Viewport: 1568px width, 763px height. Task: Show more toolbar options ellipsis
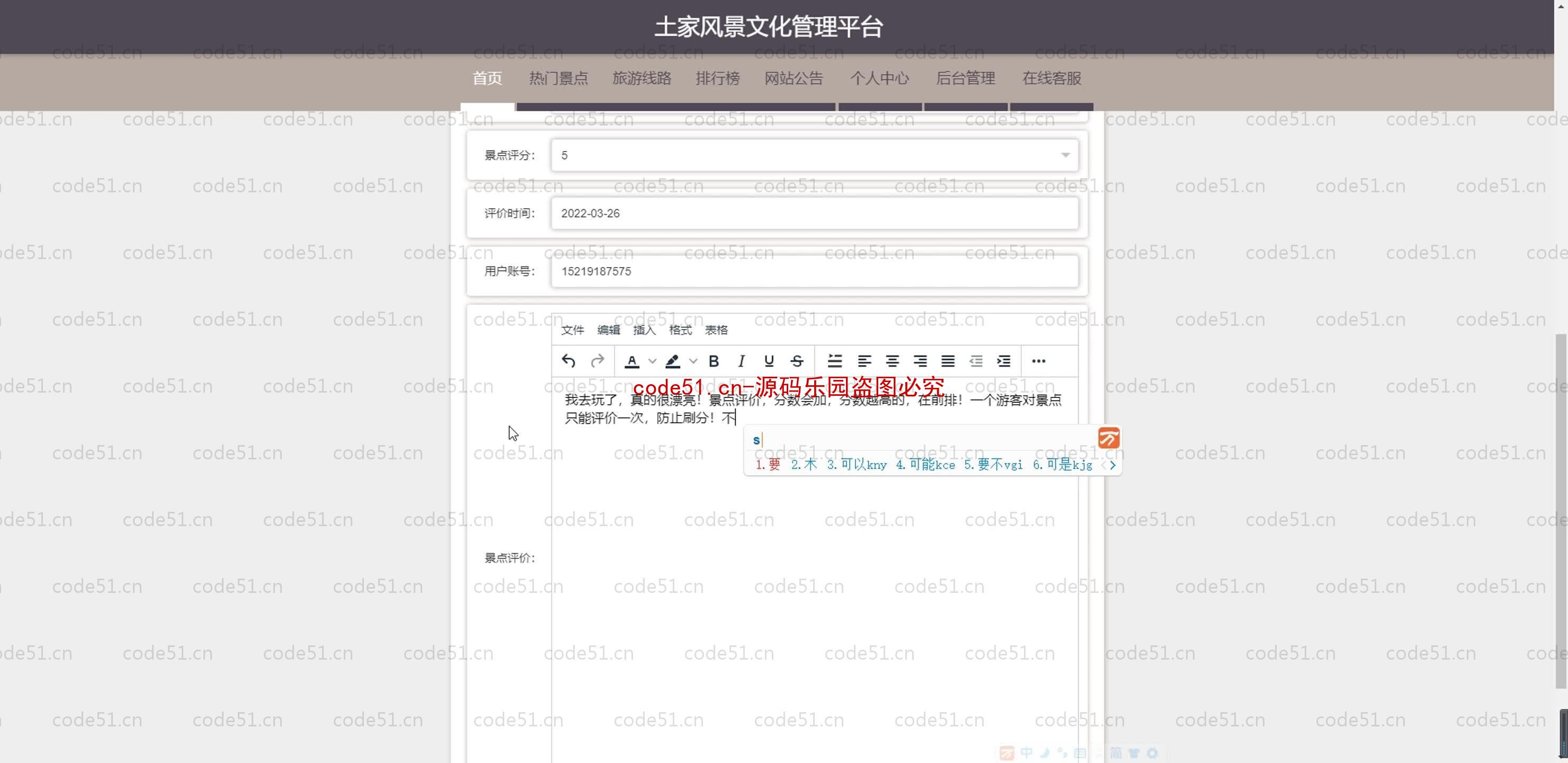tap(1038, 361)
